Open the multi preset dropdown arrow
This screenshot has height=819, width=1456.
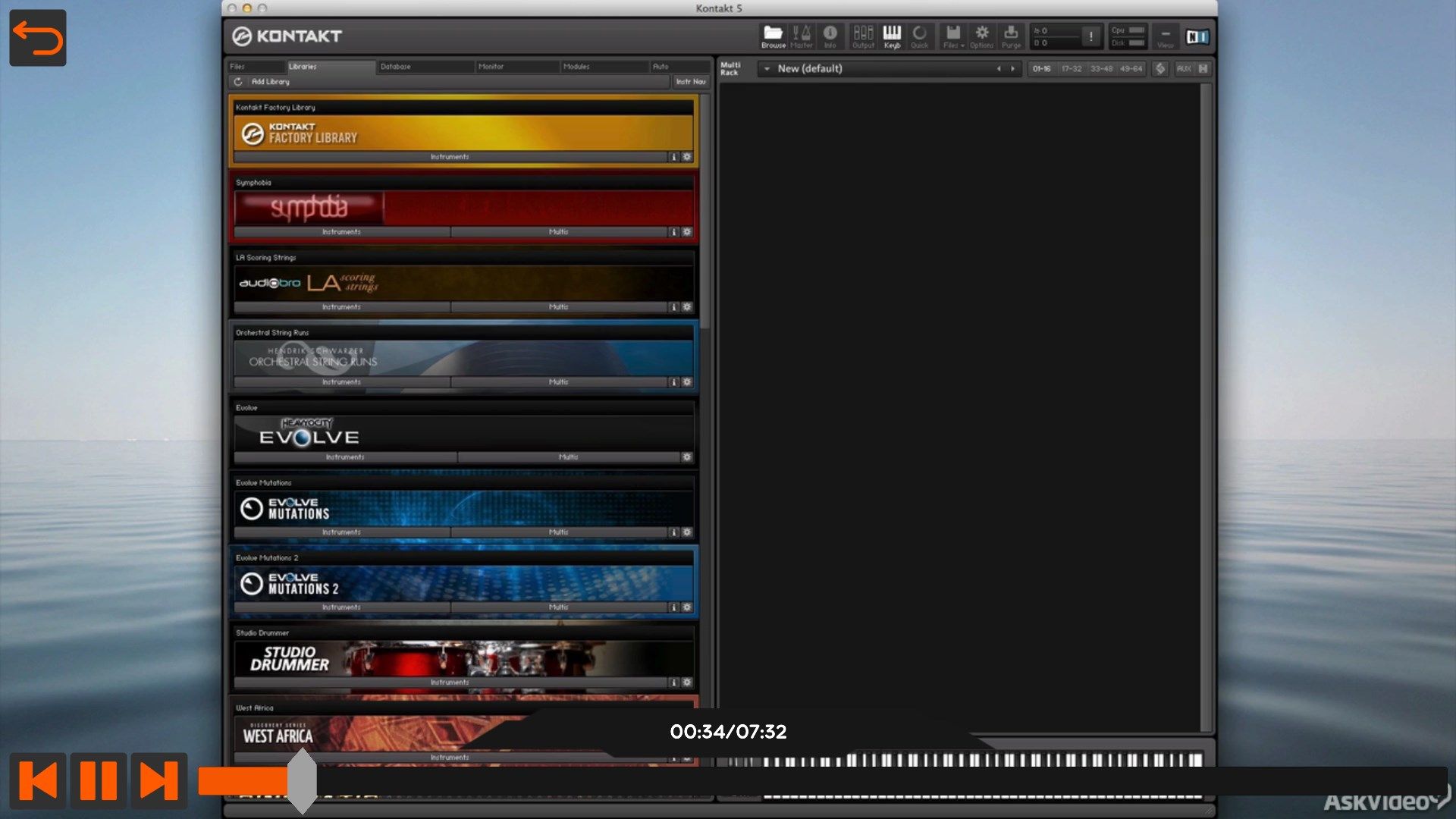[767, 68]
